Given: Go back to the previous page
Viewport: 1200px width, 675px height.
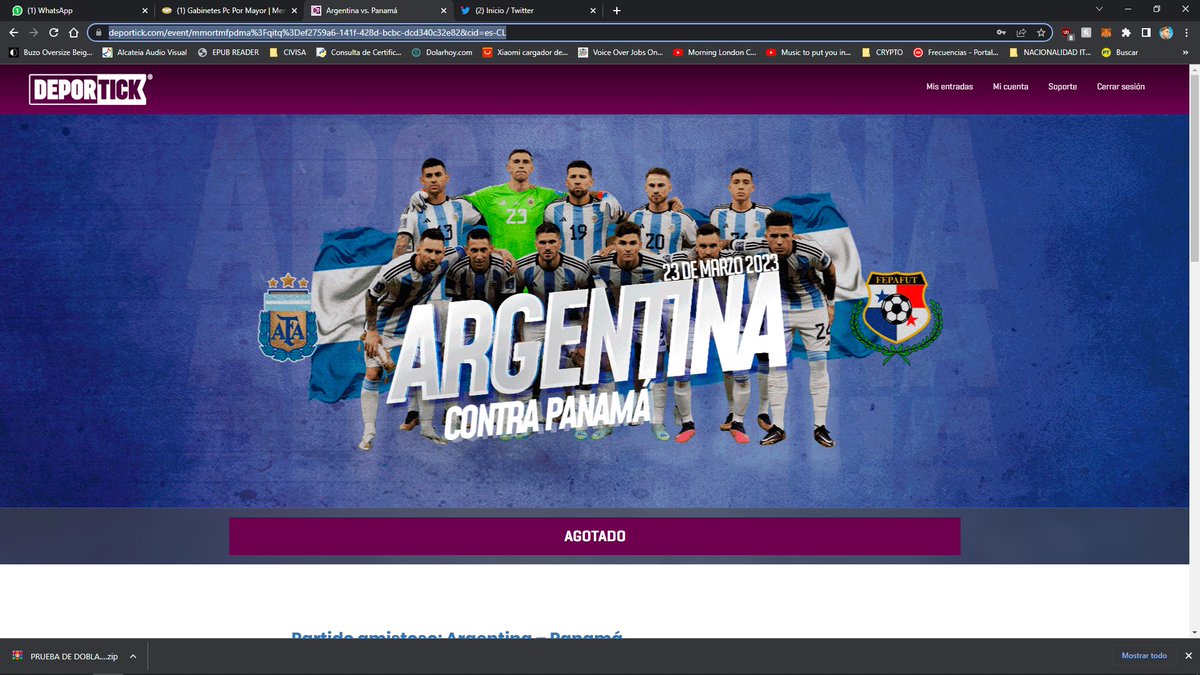Looking at the screenshot, I should point(14,32).
